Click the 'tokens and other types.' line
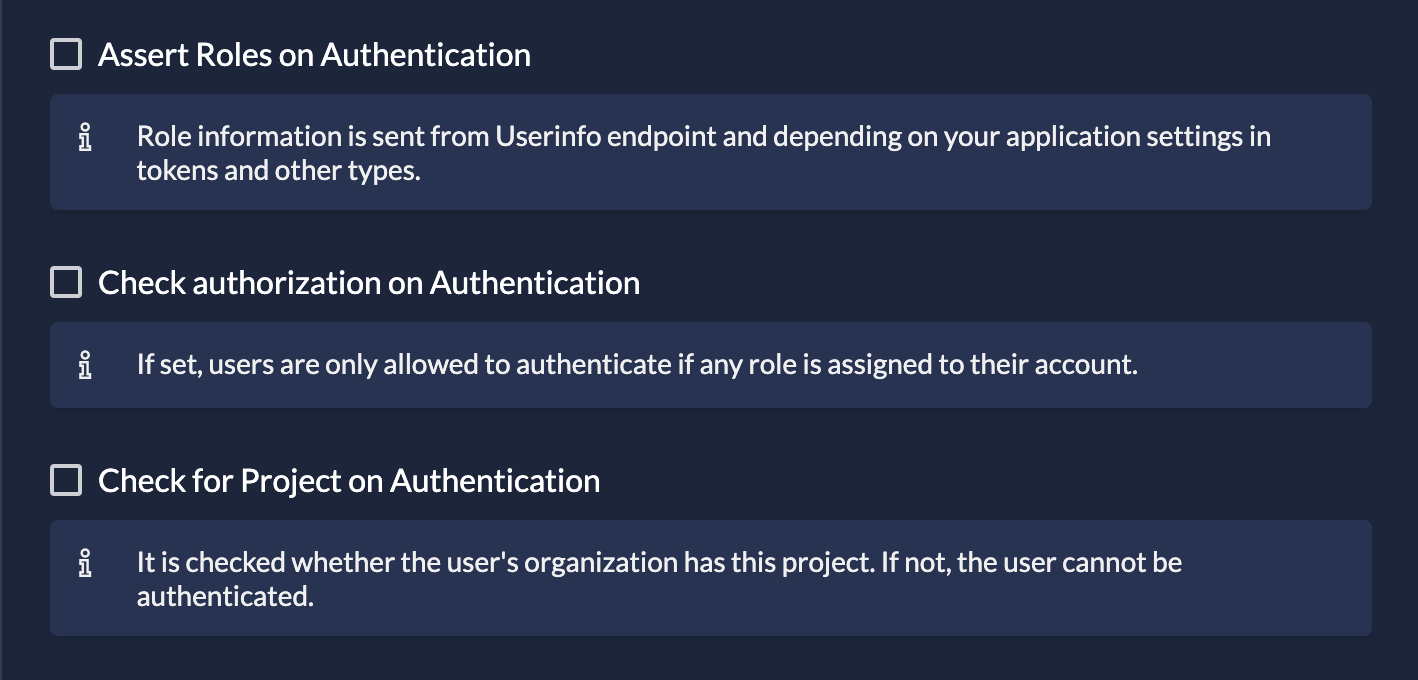The image size is (1418, 680). (x=279, y=171)
